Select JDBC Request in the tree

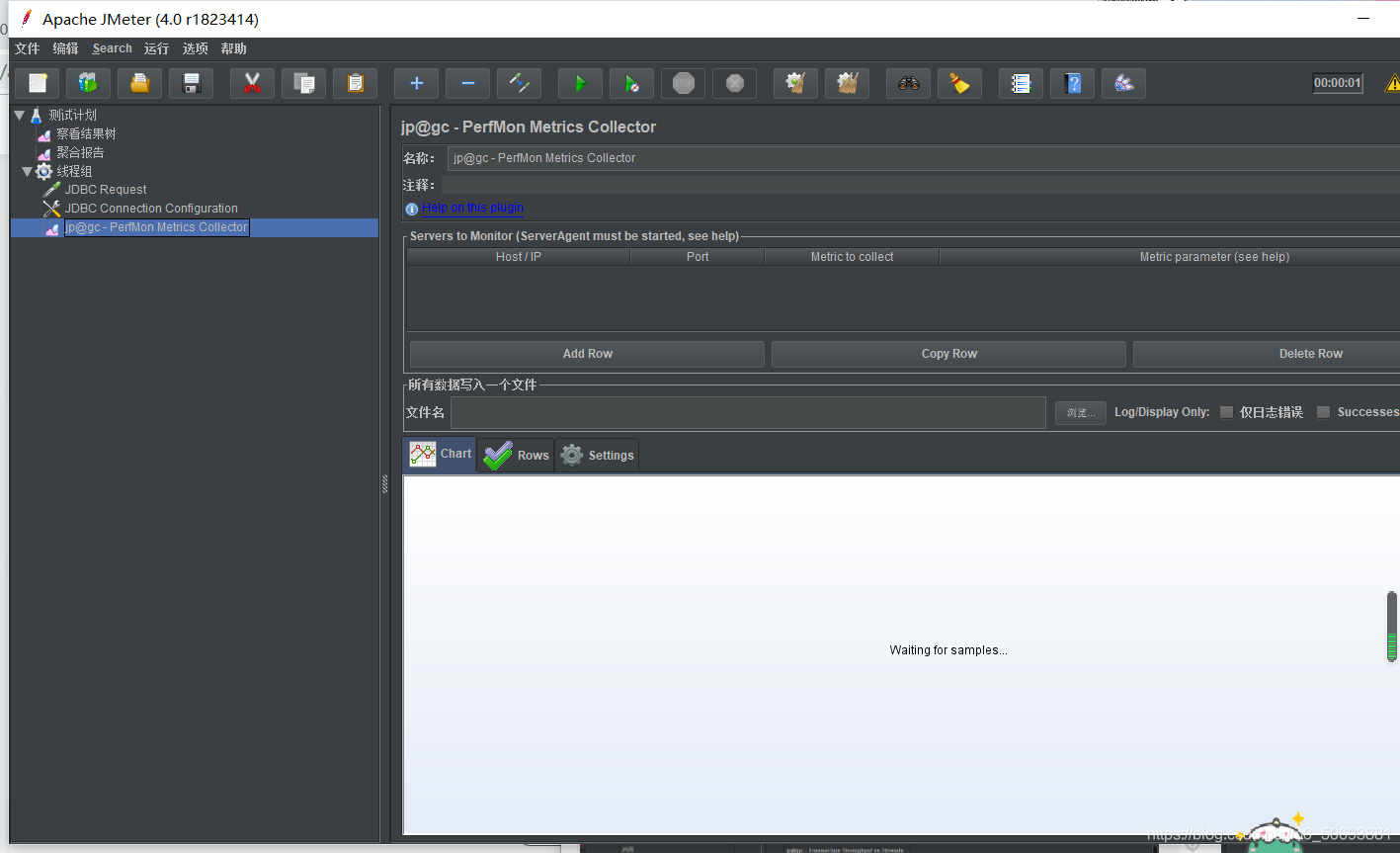[106, 190]
